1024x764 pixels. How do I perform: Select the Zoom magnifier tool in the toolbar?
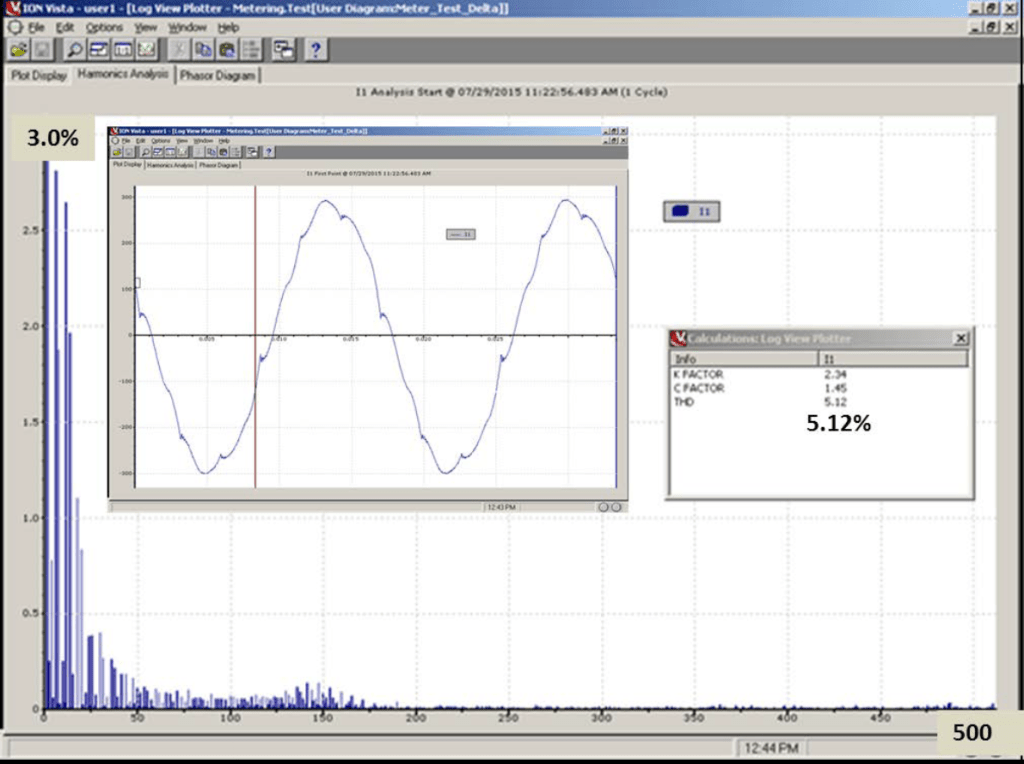click(74, 49)
